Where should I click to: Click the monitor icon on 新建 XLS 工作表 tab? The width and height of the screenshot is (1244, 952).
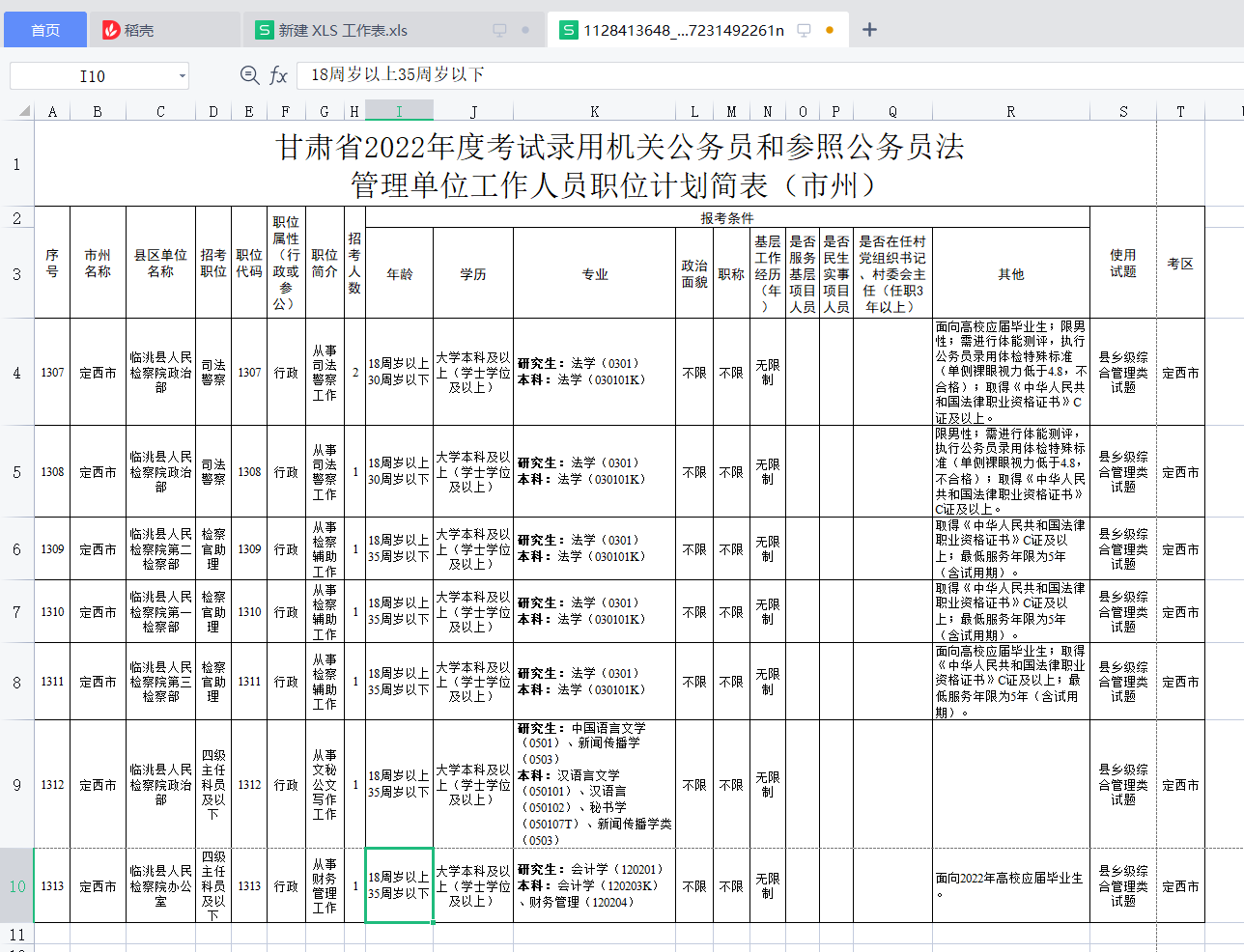499,30
